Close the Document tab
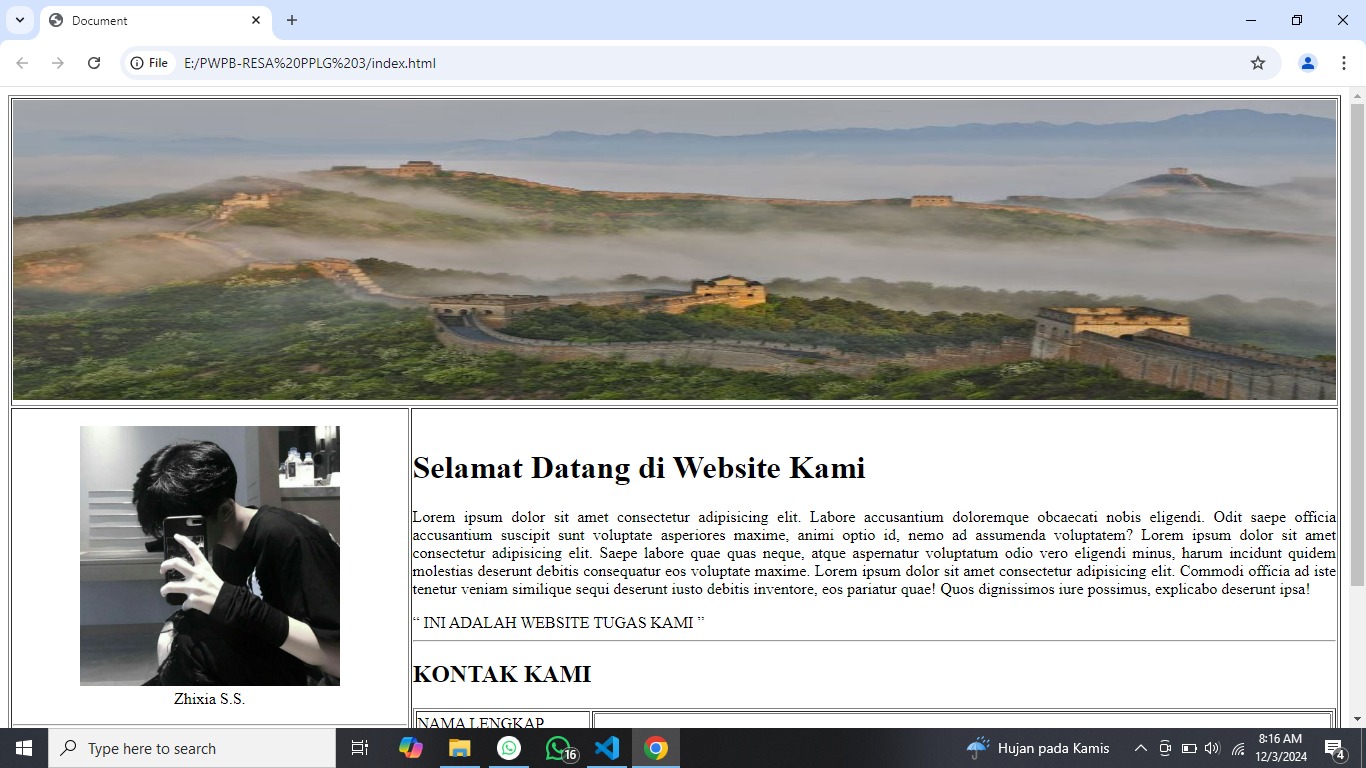 pyautogui.click(x=256, y=20)
